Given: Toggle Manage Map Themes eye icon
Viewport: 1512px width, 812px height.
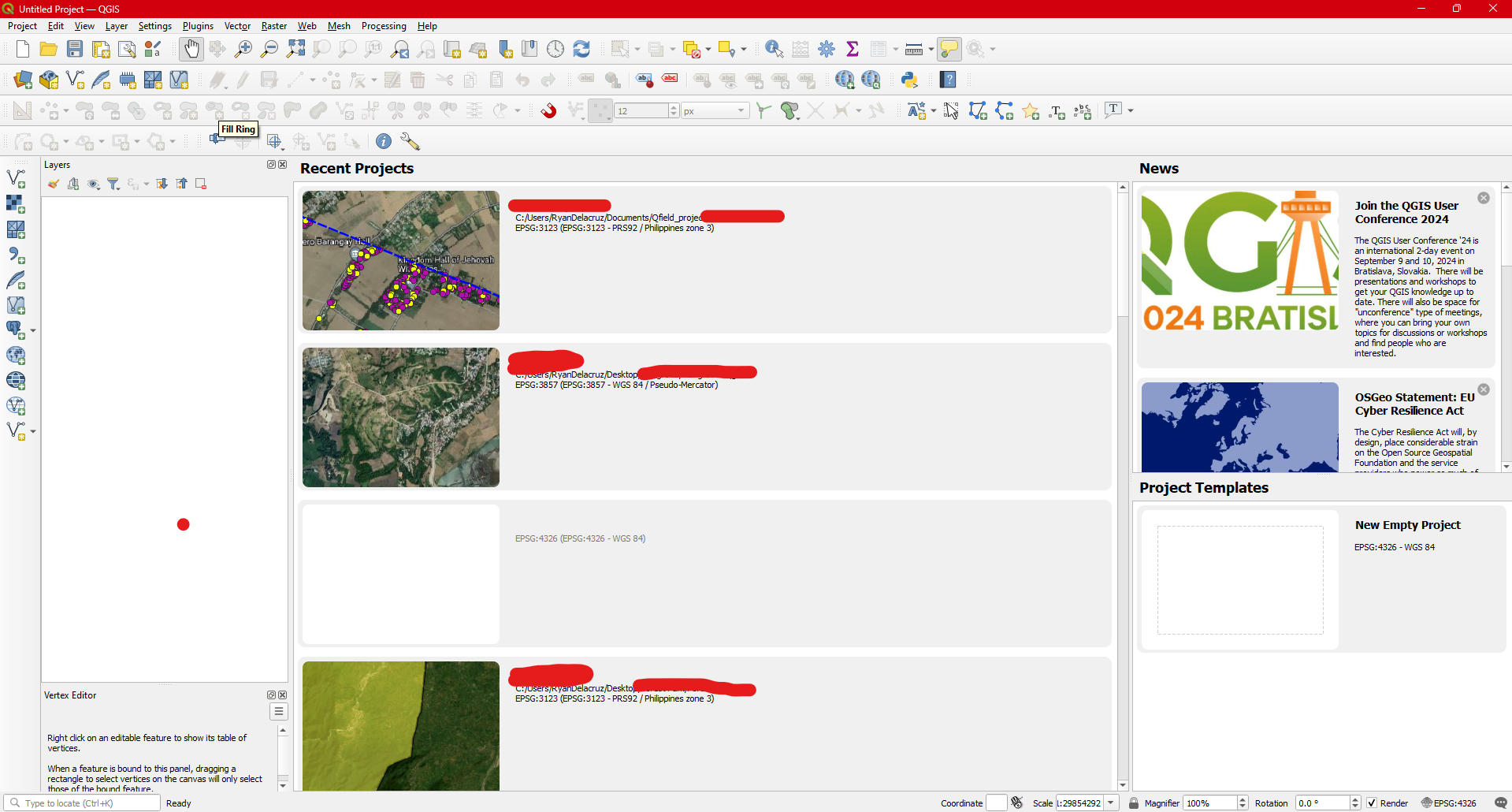Looking at the screenshot, I should click(94, 184).
